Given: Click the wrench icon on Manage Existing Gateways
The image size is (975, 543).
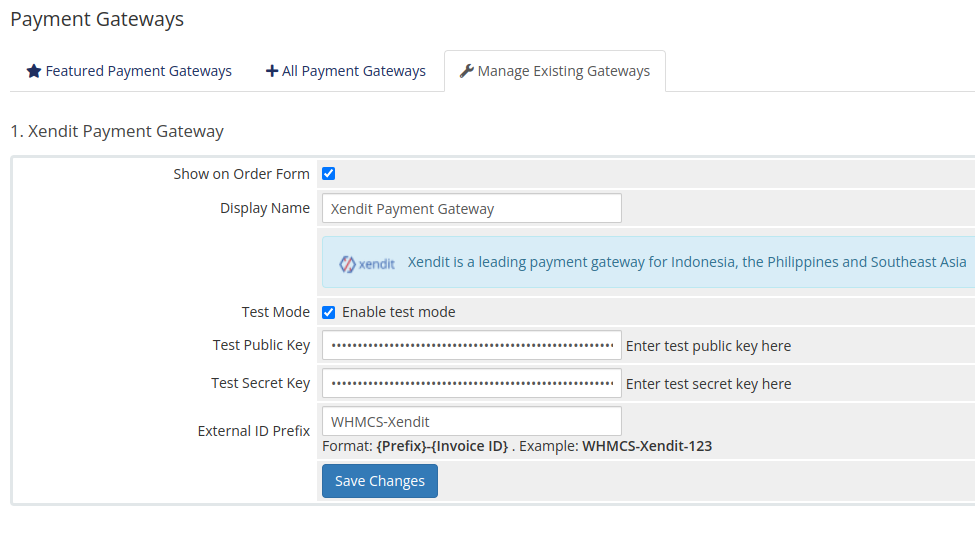Looking at the screenshot, I should point(466,71).
